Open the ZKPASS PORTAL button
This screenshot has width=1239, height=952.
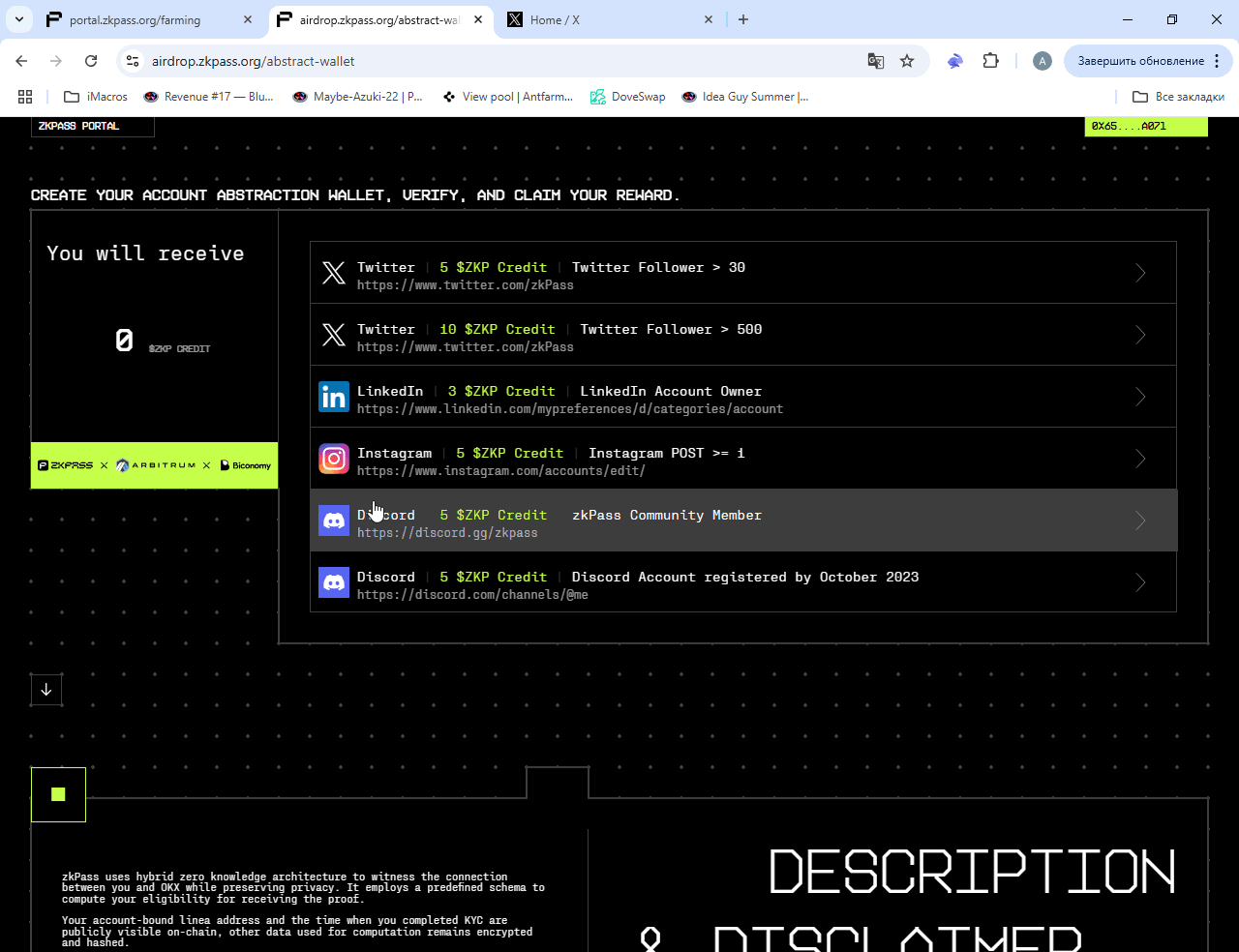tap(93, 126)
